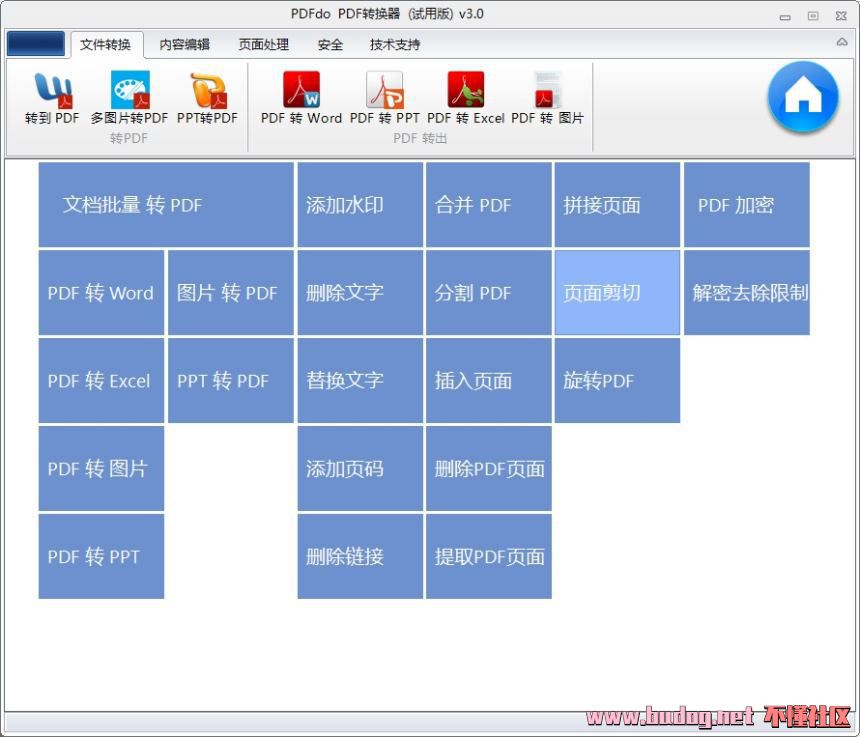This screenshot has width=860, height=737.
Task: Select the 多图片转PDF palette icon
Action: (x=129, y=98)
